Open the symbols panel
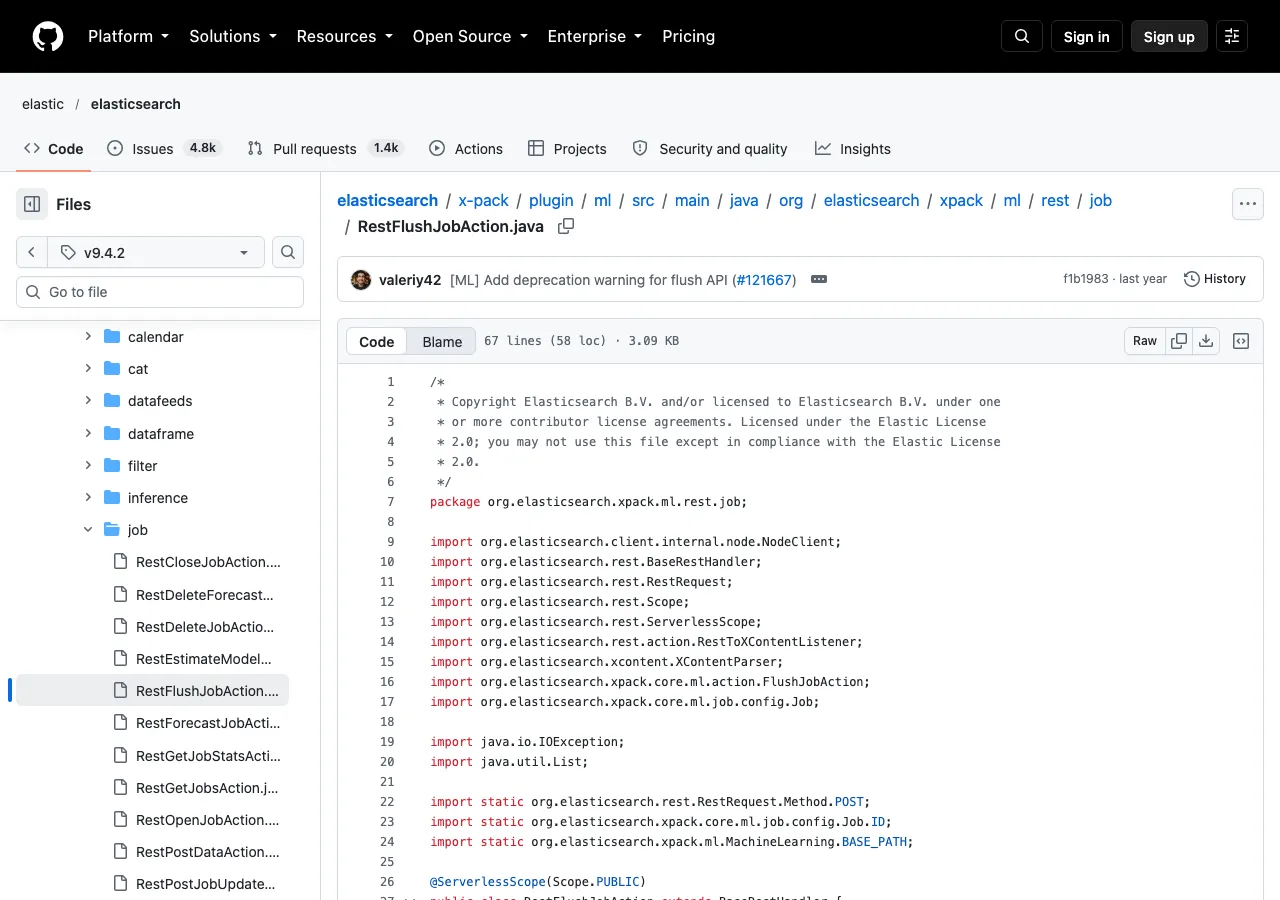This screenshot has width=1280, height=900. tap(1241, 341)
